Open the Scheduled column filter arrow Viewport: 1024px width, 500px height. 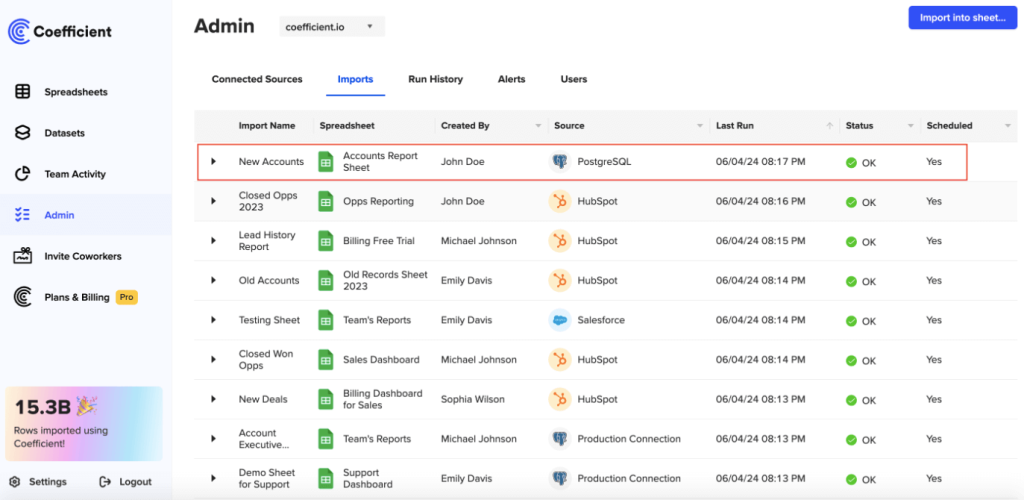click(1007, 125)
